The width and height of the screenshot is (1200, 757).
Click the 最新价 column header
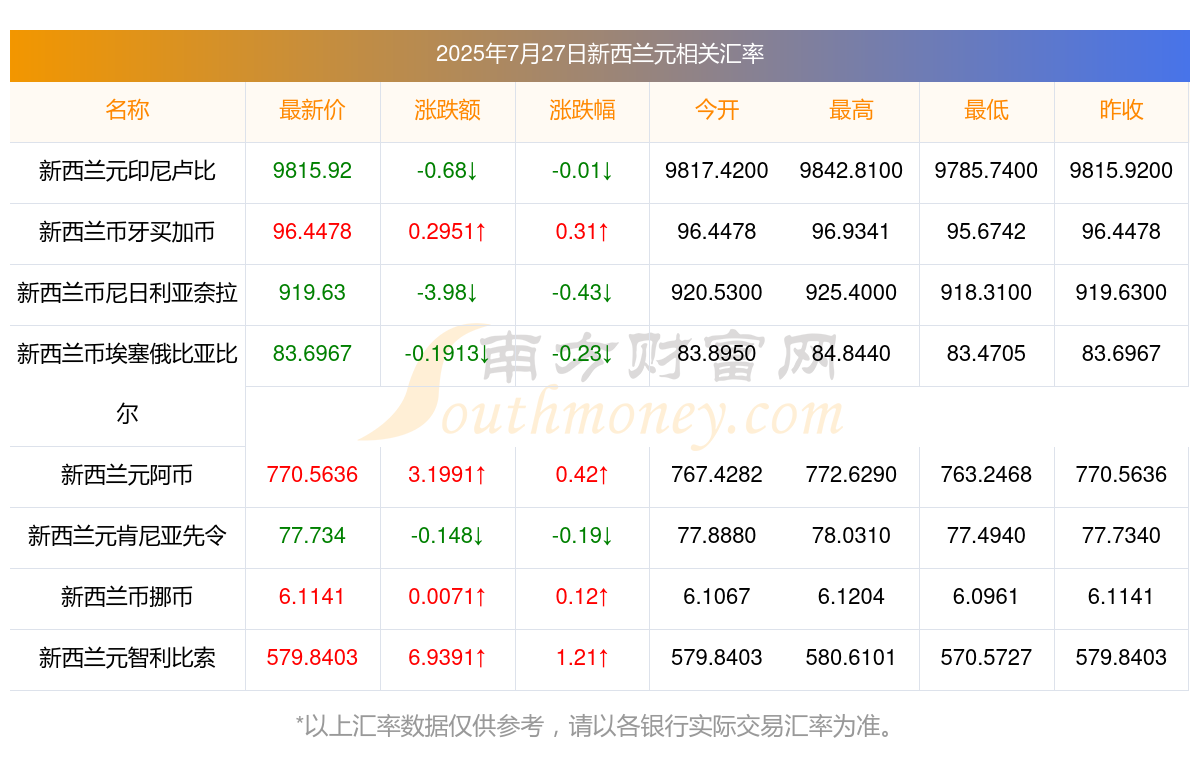tap(312, 110)
